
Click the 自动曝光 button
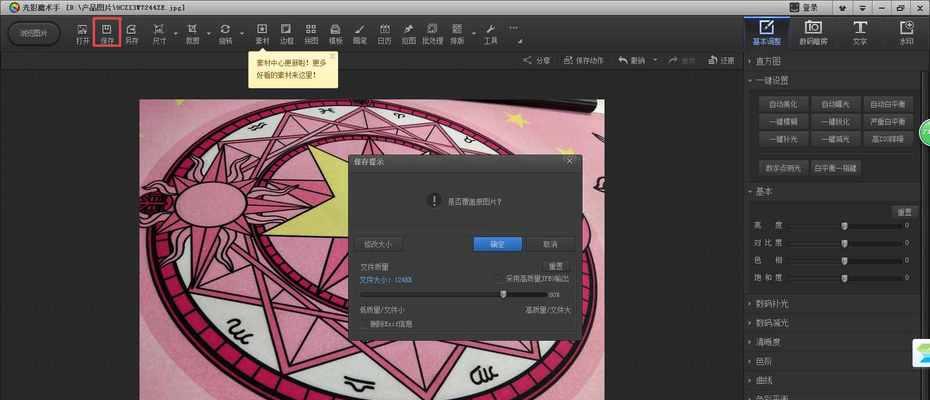tap(836, 104)
